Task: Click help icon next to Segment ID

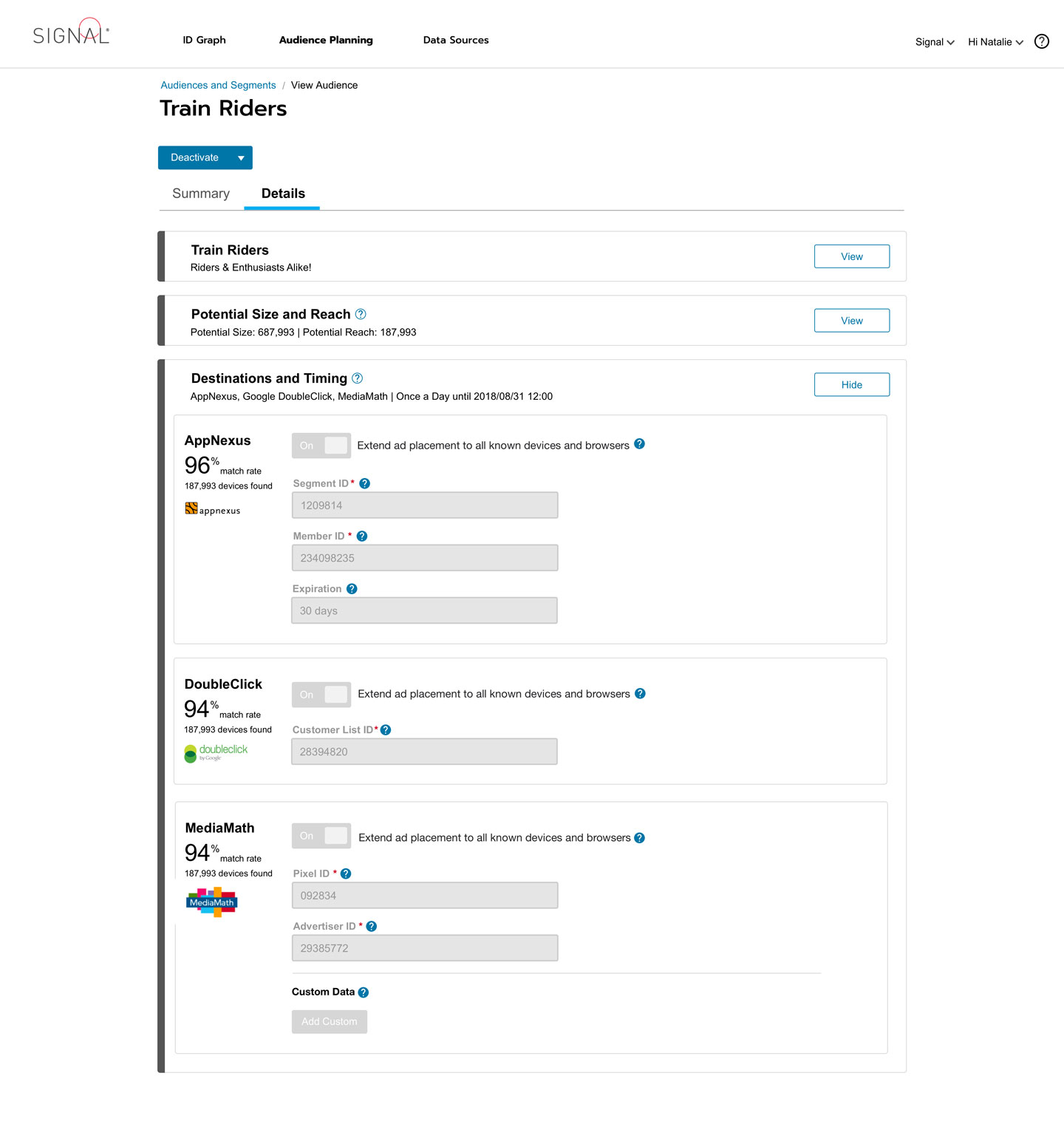Action: 365,483
